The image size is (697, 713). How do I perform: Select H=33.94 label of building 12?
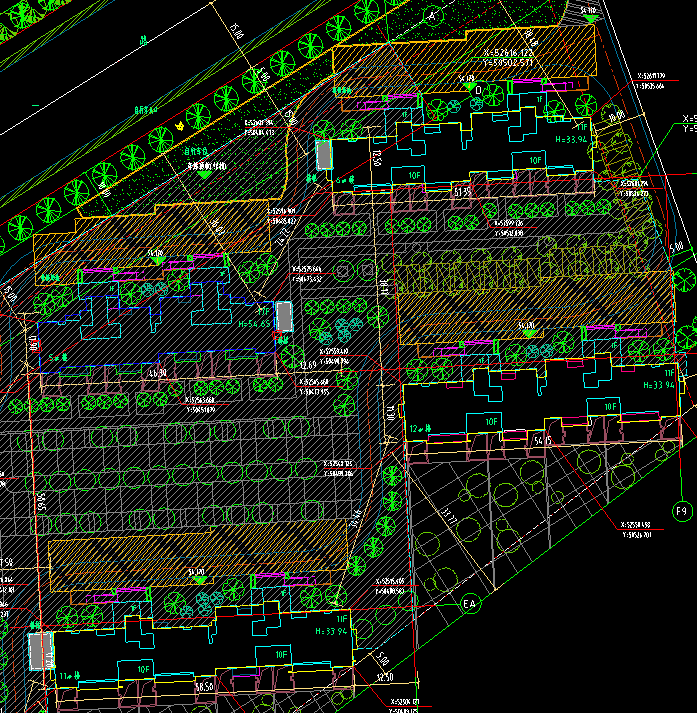(x=659, y=385)
